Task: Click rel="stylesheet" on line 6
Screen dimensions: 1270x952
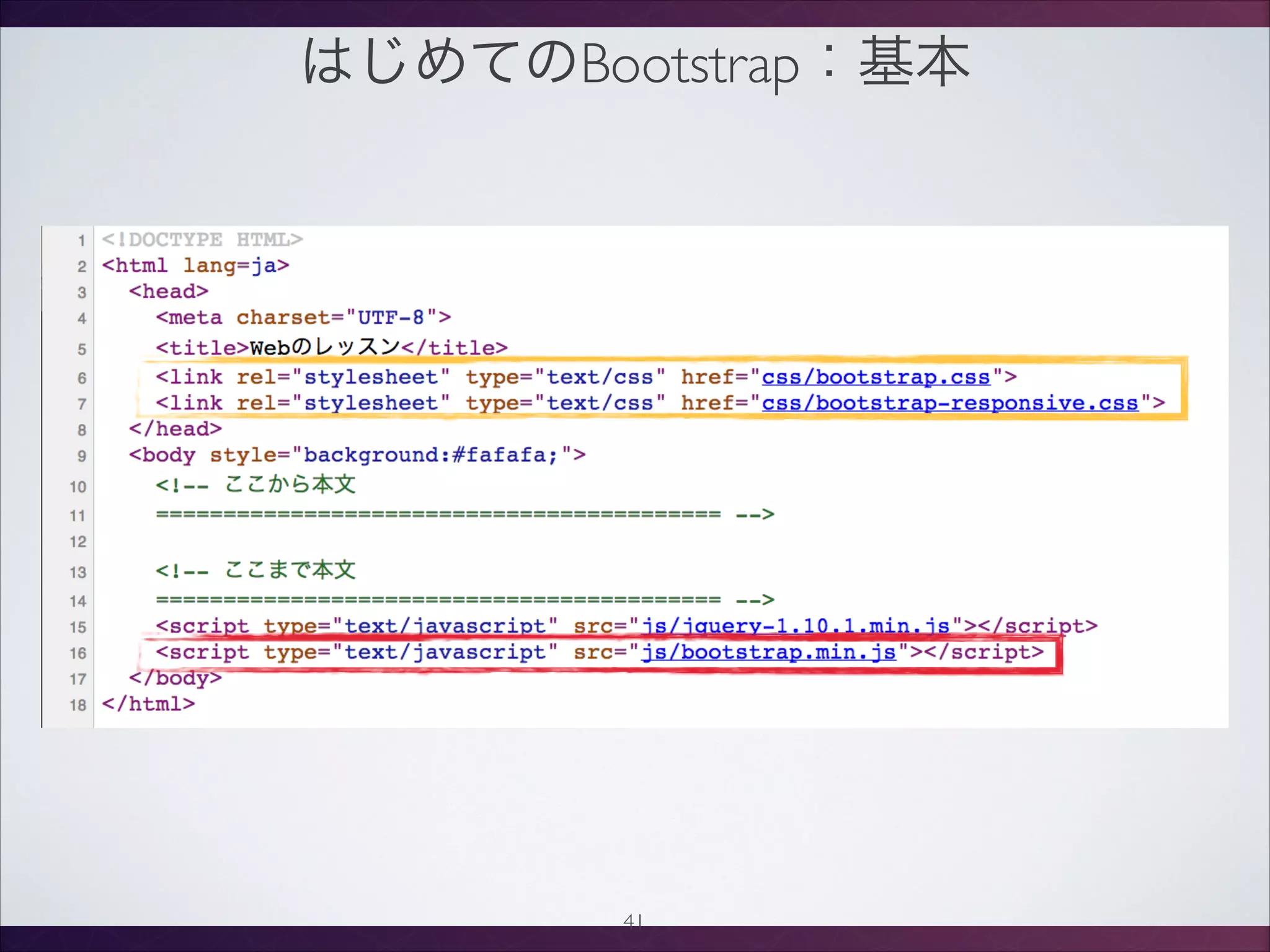Action: [343, 377]
